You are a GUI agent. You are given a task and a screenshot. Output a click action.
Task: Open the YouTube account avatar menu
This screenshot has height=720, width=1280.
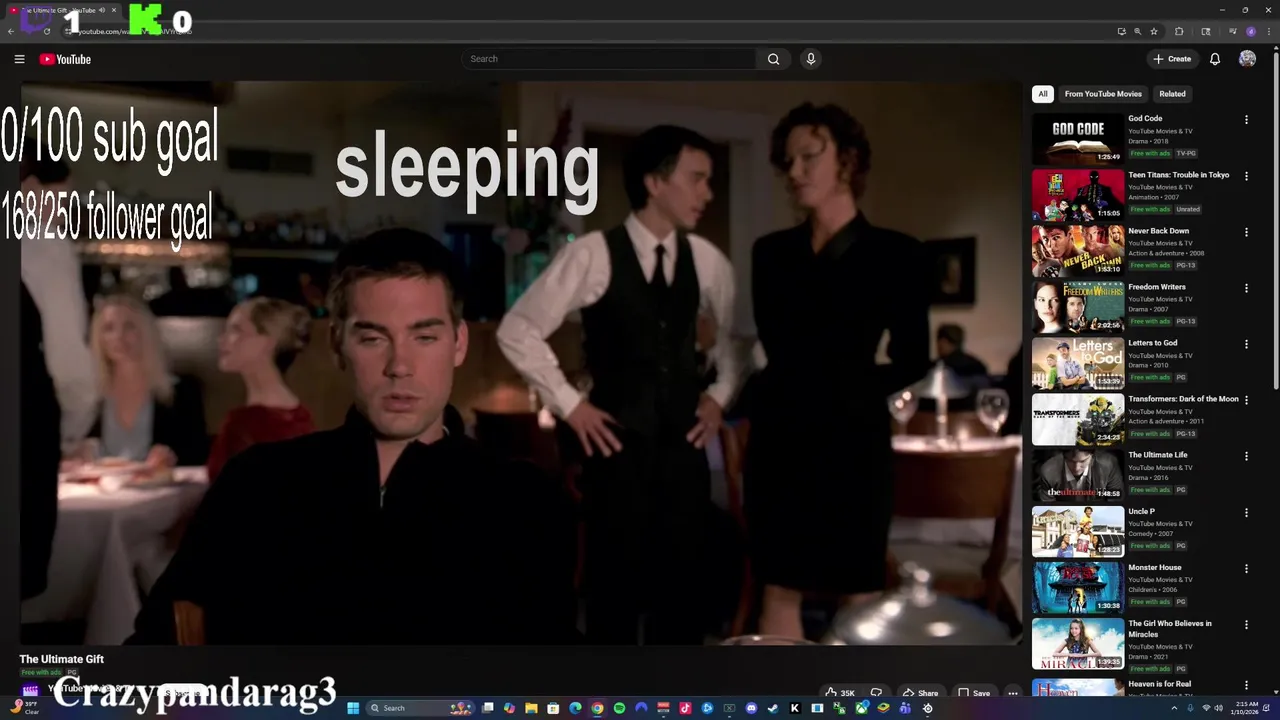(x=1247, y=59)
